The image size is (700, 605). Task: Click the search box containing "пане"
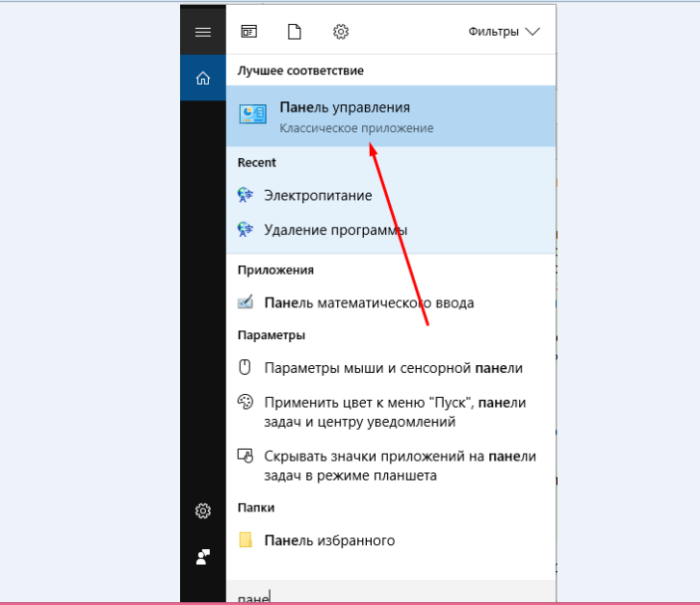tap(391, 592)
